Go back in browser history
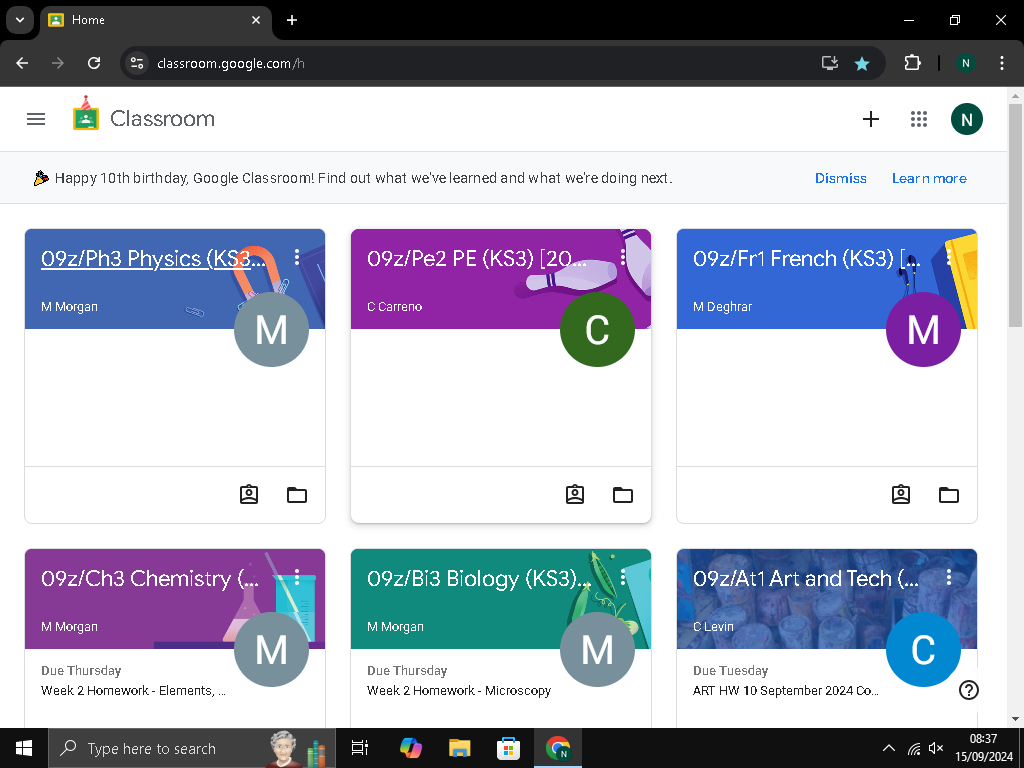Screen dimensions: 1024x768 (22, 63)
